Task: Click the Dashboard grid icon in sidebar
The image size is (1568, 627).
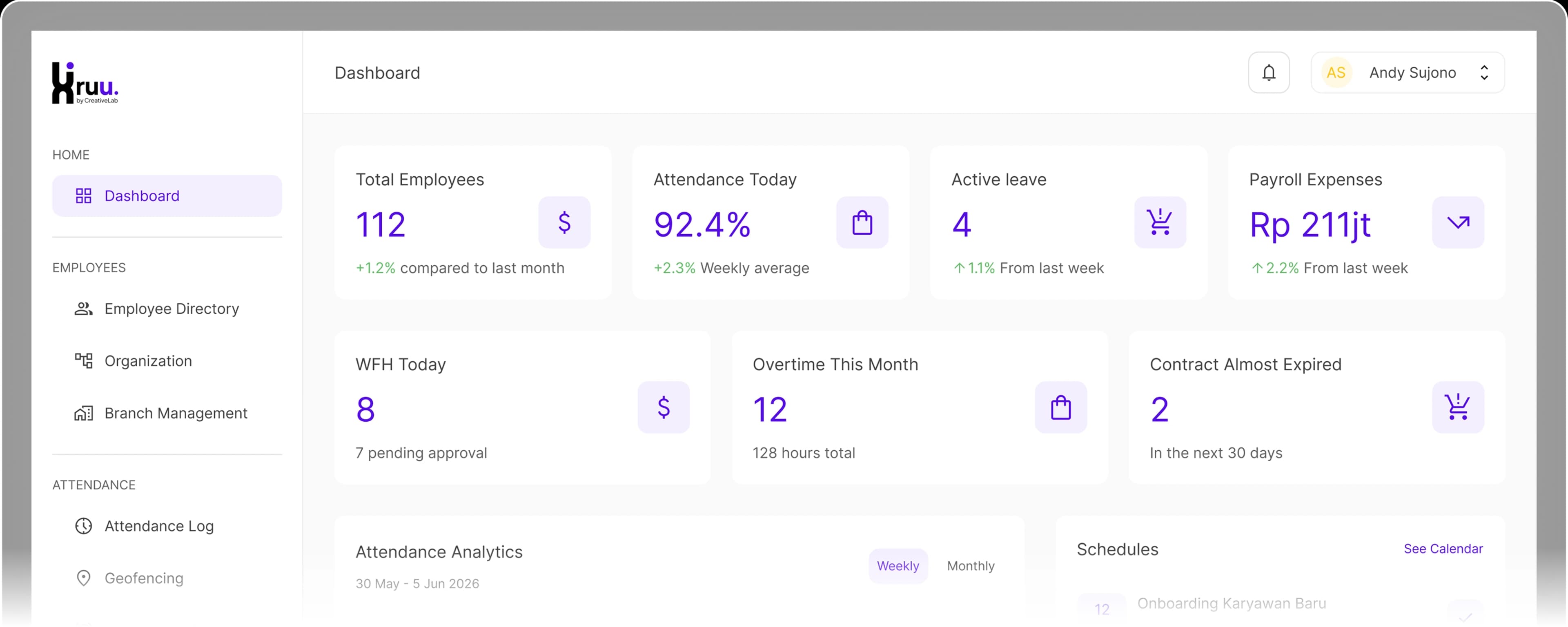Action: click(x=83, y=196)
